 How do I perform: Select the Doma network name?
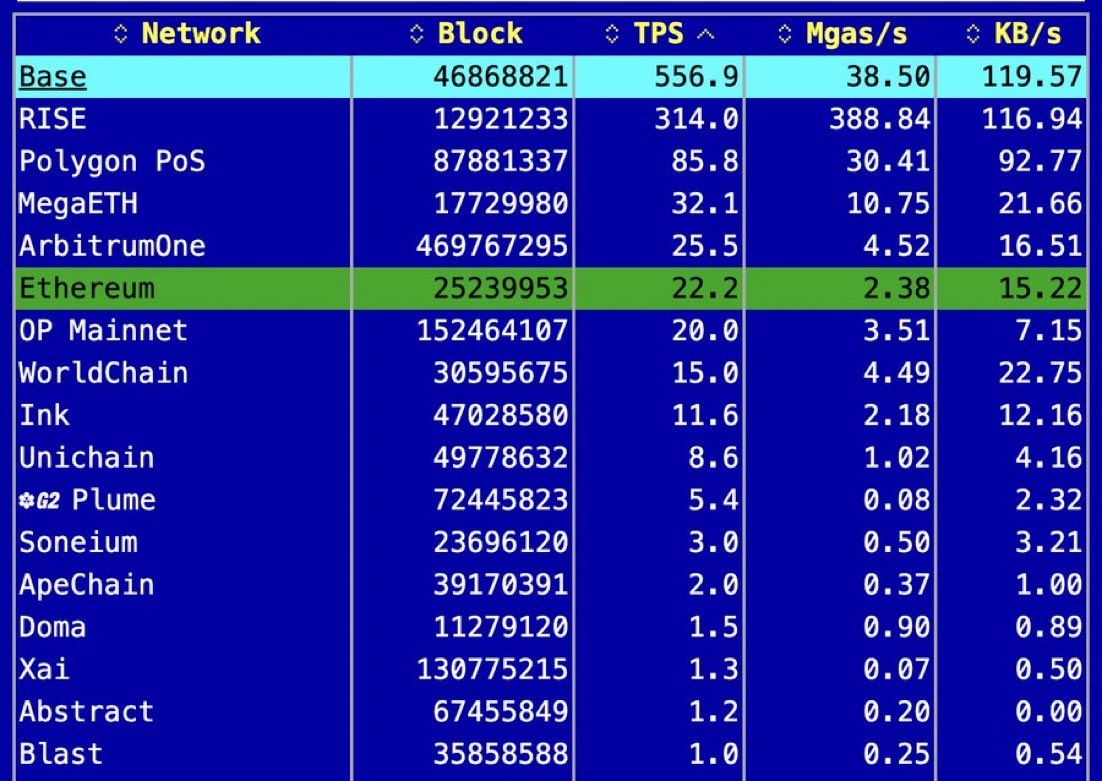pos(53,626)
